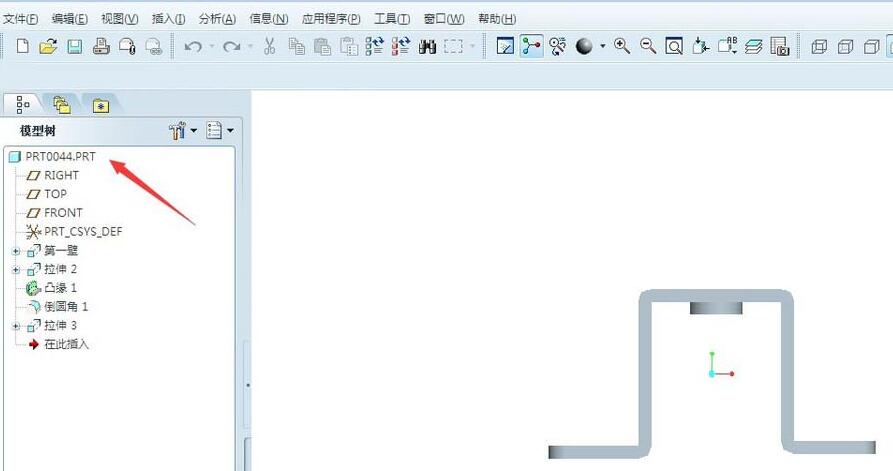Switch to wireframe display style
This screenshot has height=471, width=893.
tap(819, 47)
